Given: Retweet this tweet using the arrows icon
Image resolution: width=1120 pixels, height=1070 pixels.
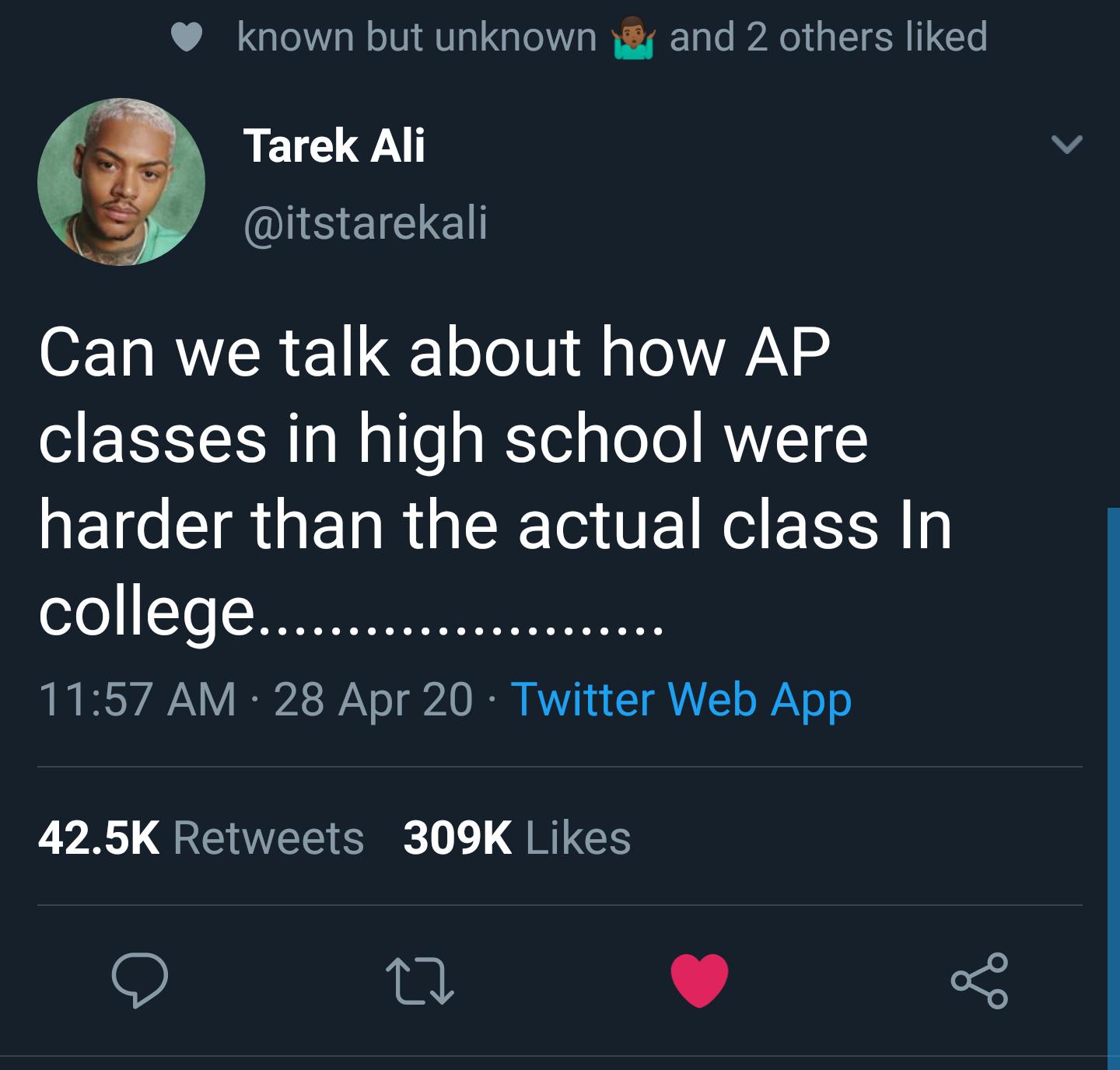Looking at the screenshot, I should (419, 981).
